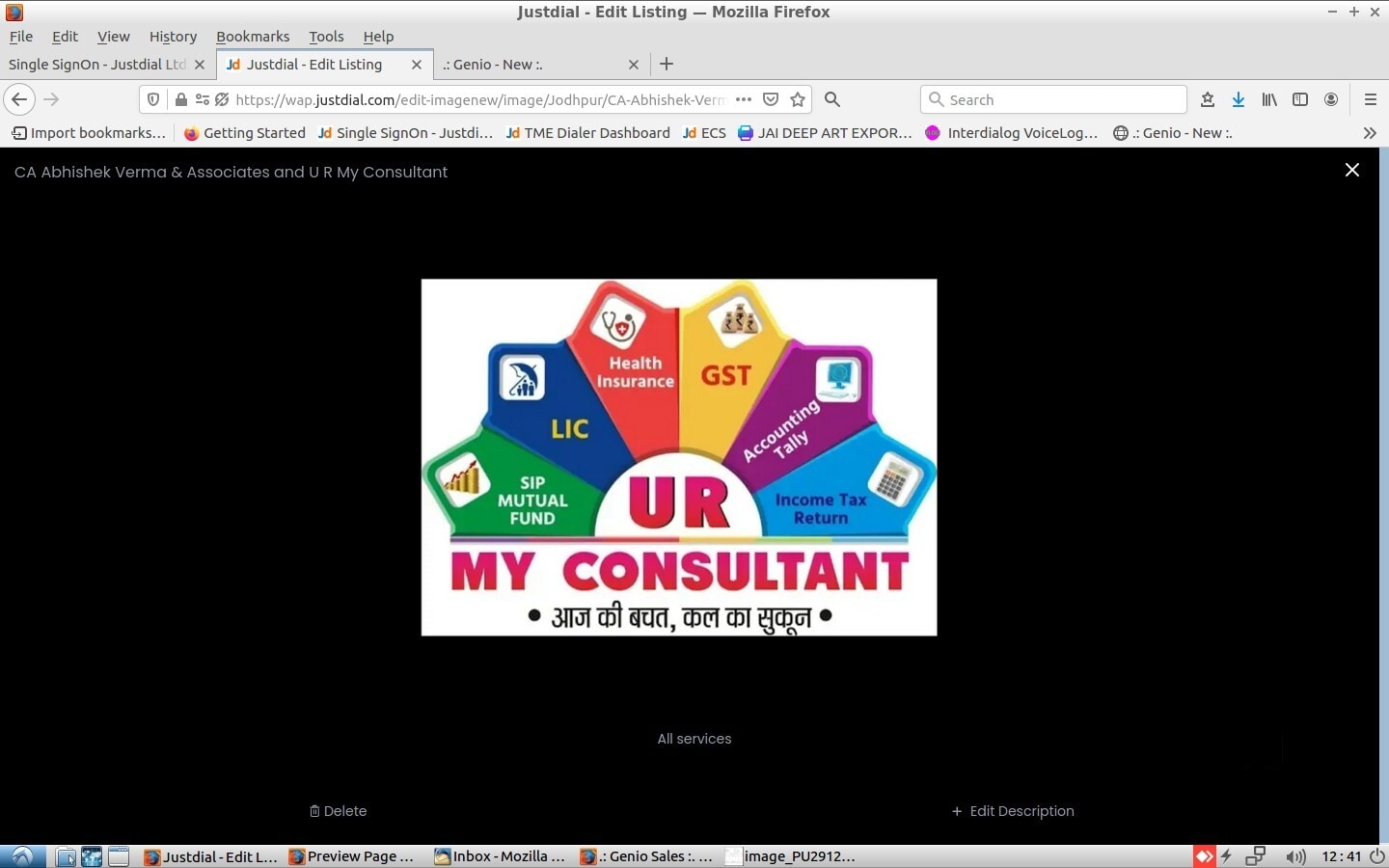
Task: Bookmark this page with star icon
Action: (798, 99)
